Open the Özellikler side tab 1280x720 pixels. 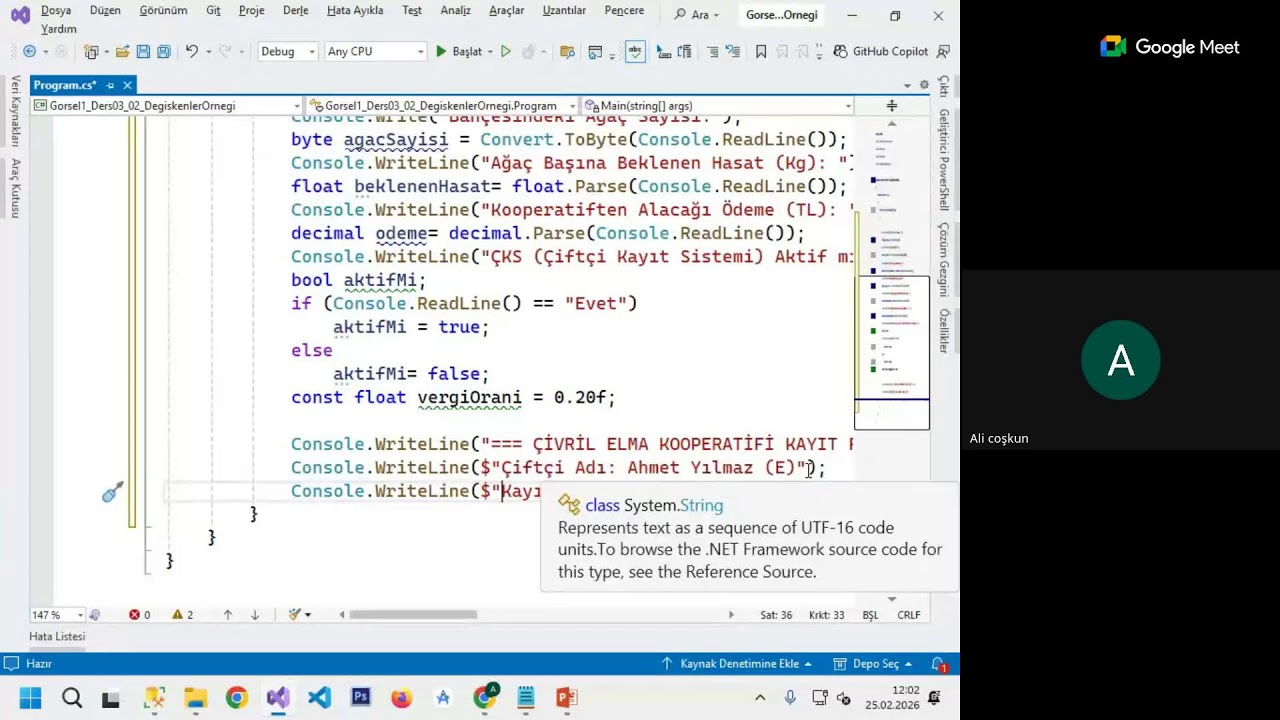[x=943, y=331]
